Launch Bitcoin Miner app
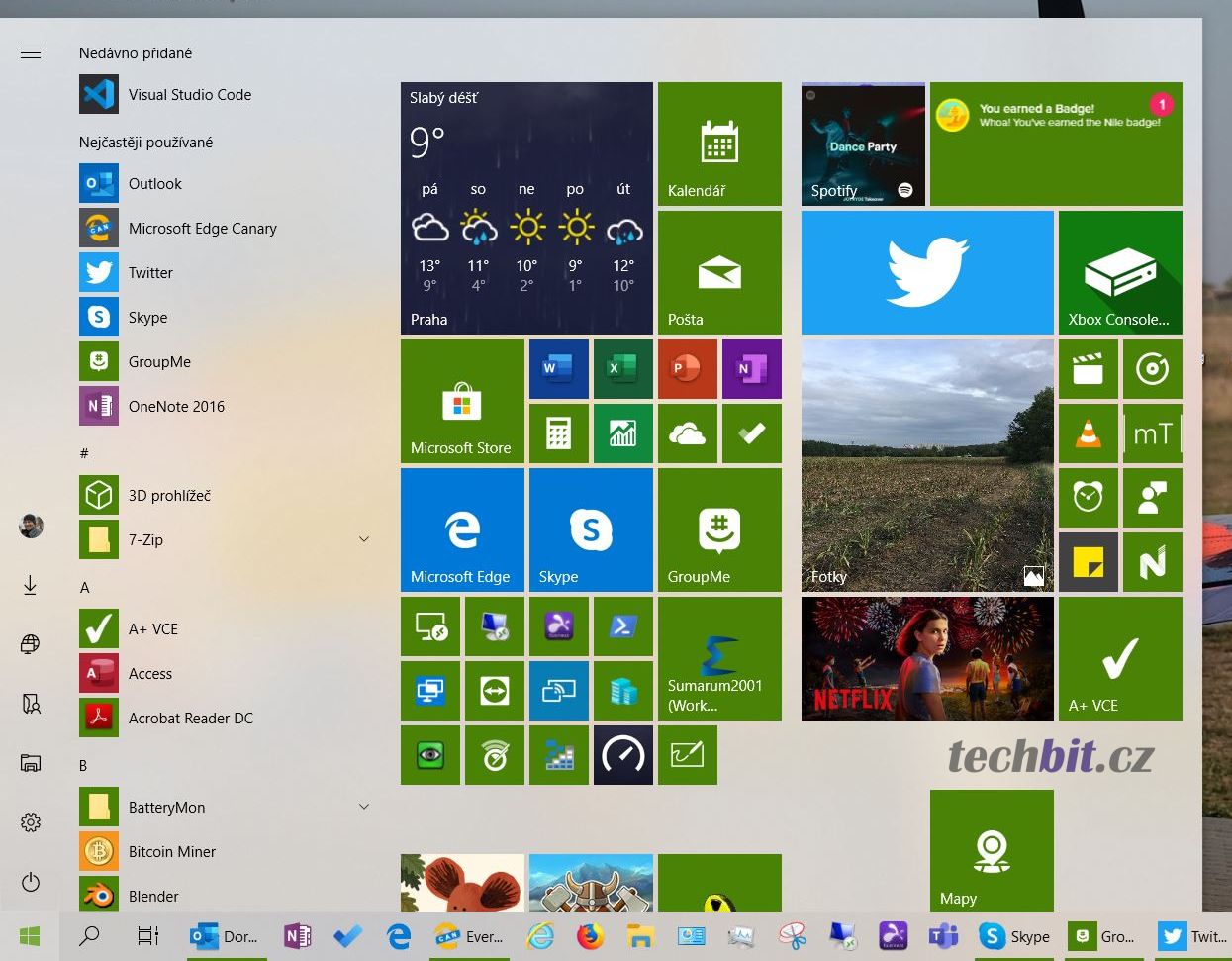The width and height of the screenshot is (1232, 961). (226, 852)
